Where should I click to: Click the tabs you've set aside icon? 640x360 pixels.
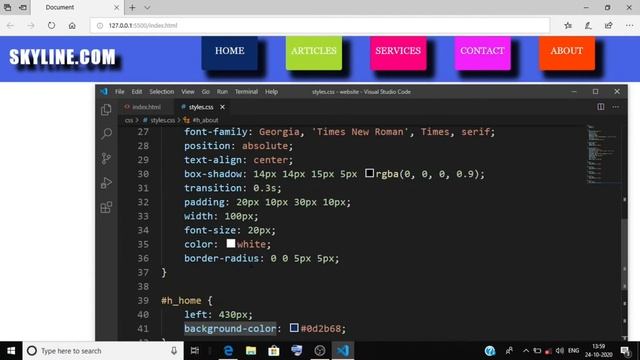pos(8,7)
